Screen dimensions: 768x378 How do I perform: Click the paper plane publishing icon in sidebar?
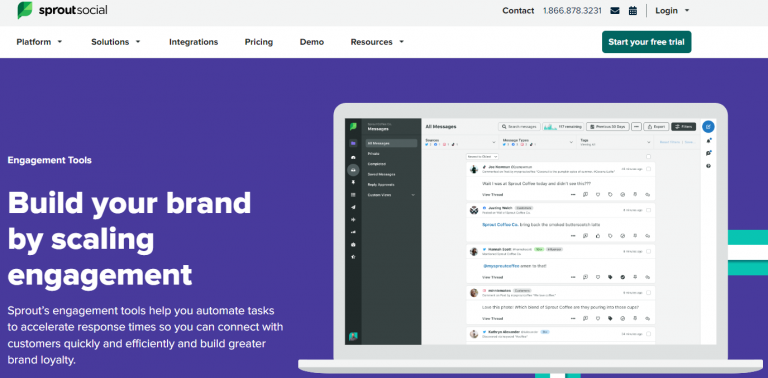point(353,207)
